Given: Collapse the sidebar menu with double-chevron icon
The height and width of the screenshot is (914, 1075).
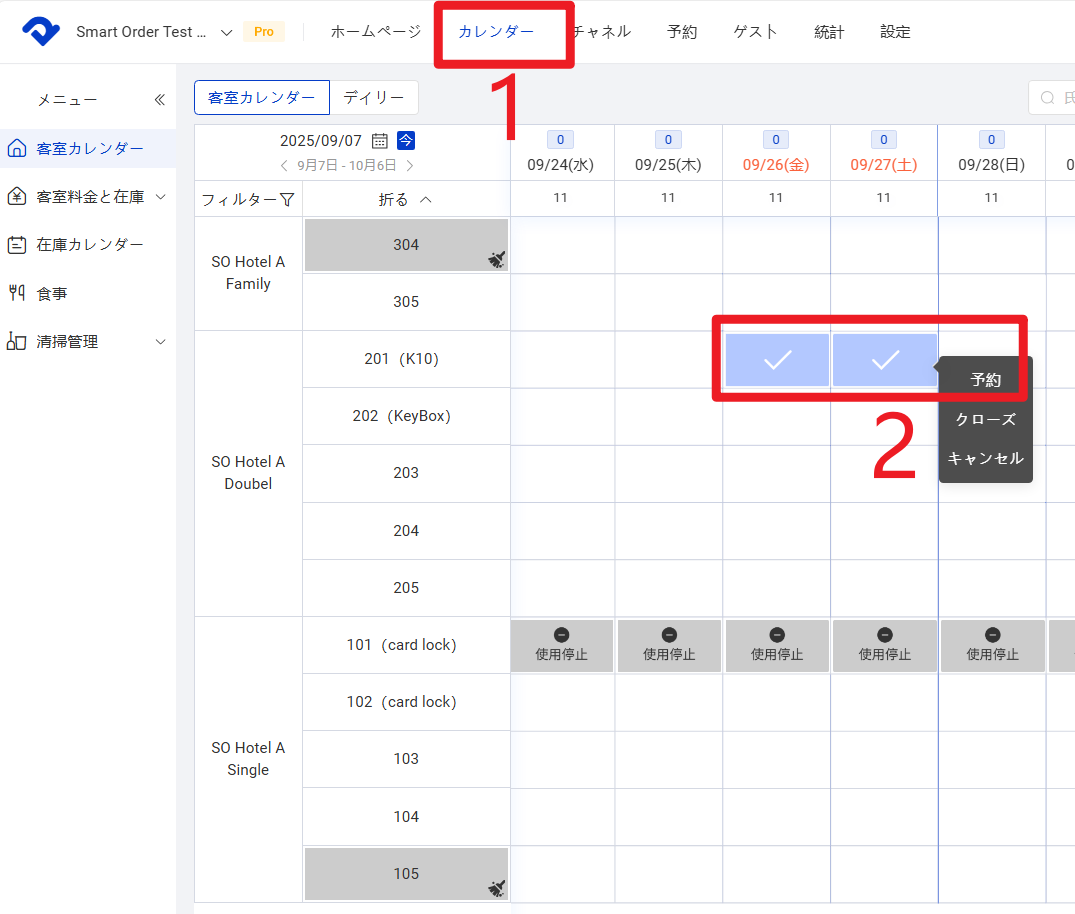Looking at the screenshot, I should (159, 100).
